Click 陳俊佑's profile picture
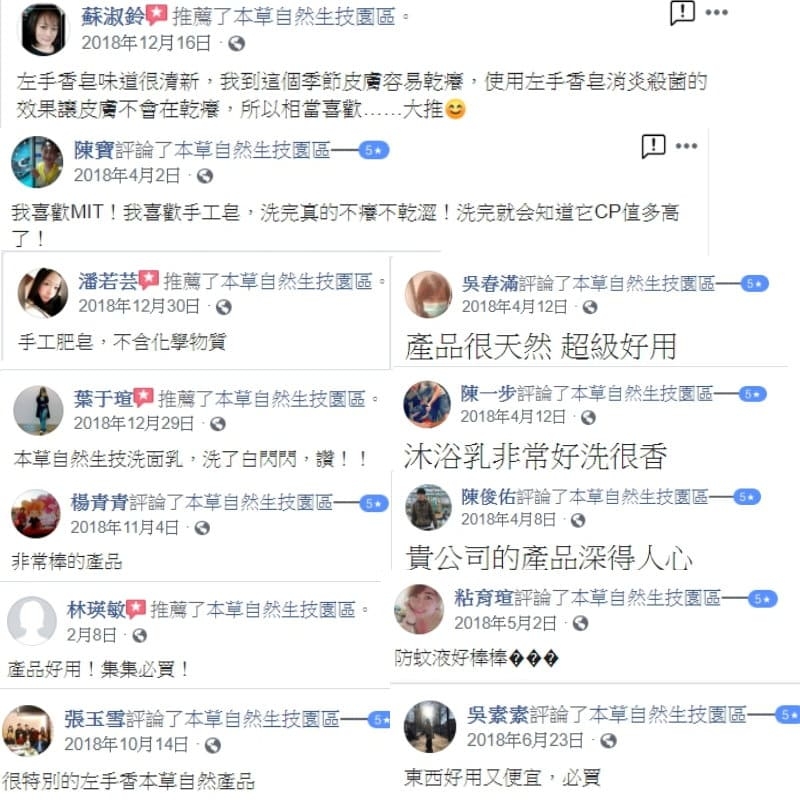The width and height of the screenshot is (800, 800). (428, 507)
